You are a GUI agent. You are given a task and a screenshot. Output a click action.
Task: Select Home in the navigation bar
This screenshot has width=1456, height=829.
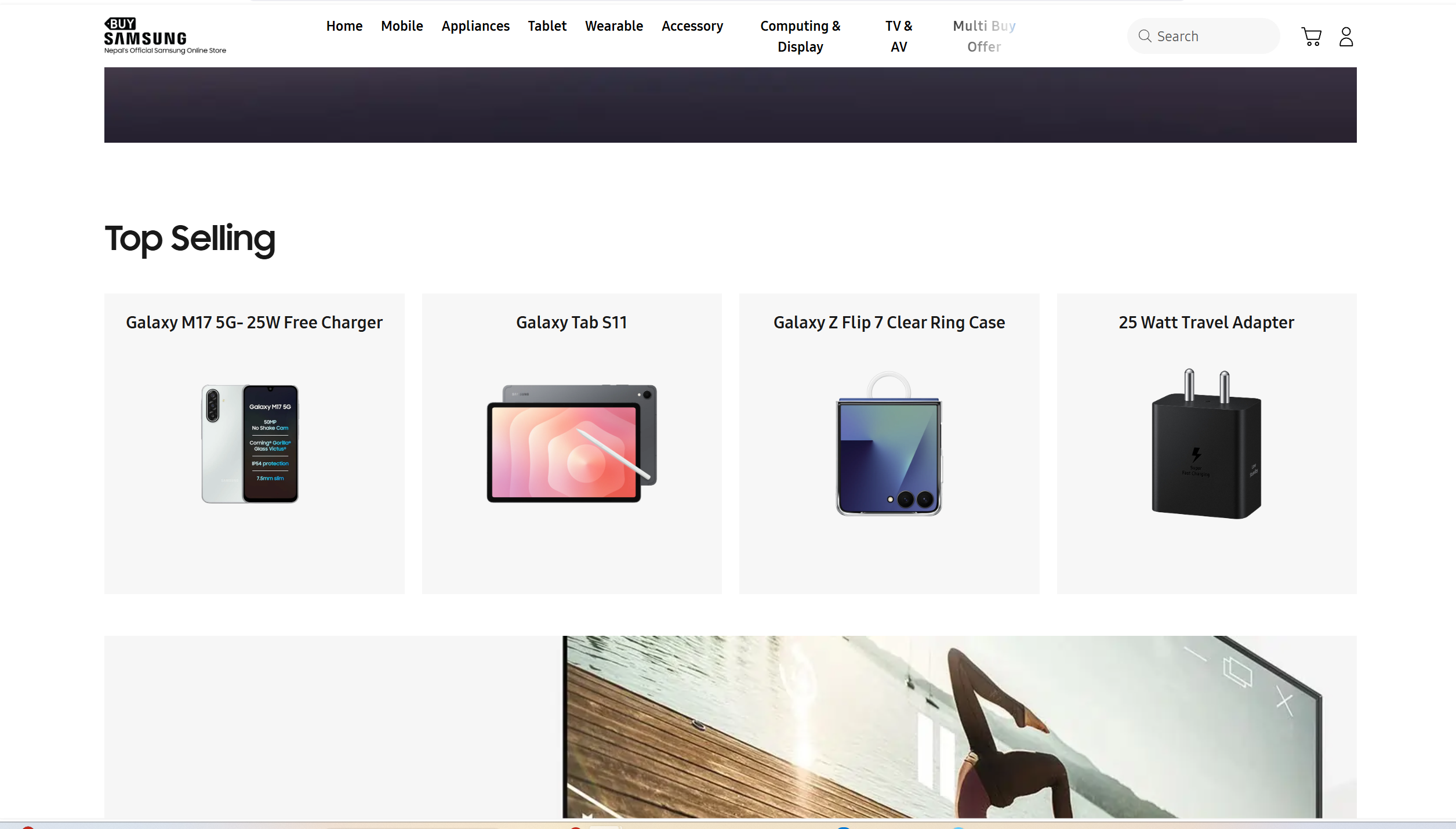(x=344, y=26)
